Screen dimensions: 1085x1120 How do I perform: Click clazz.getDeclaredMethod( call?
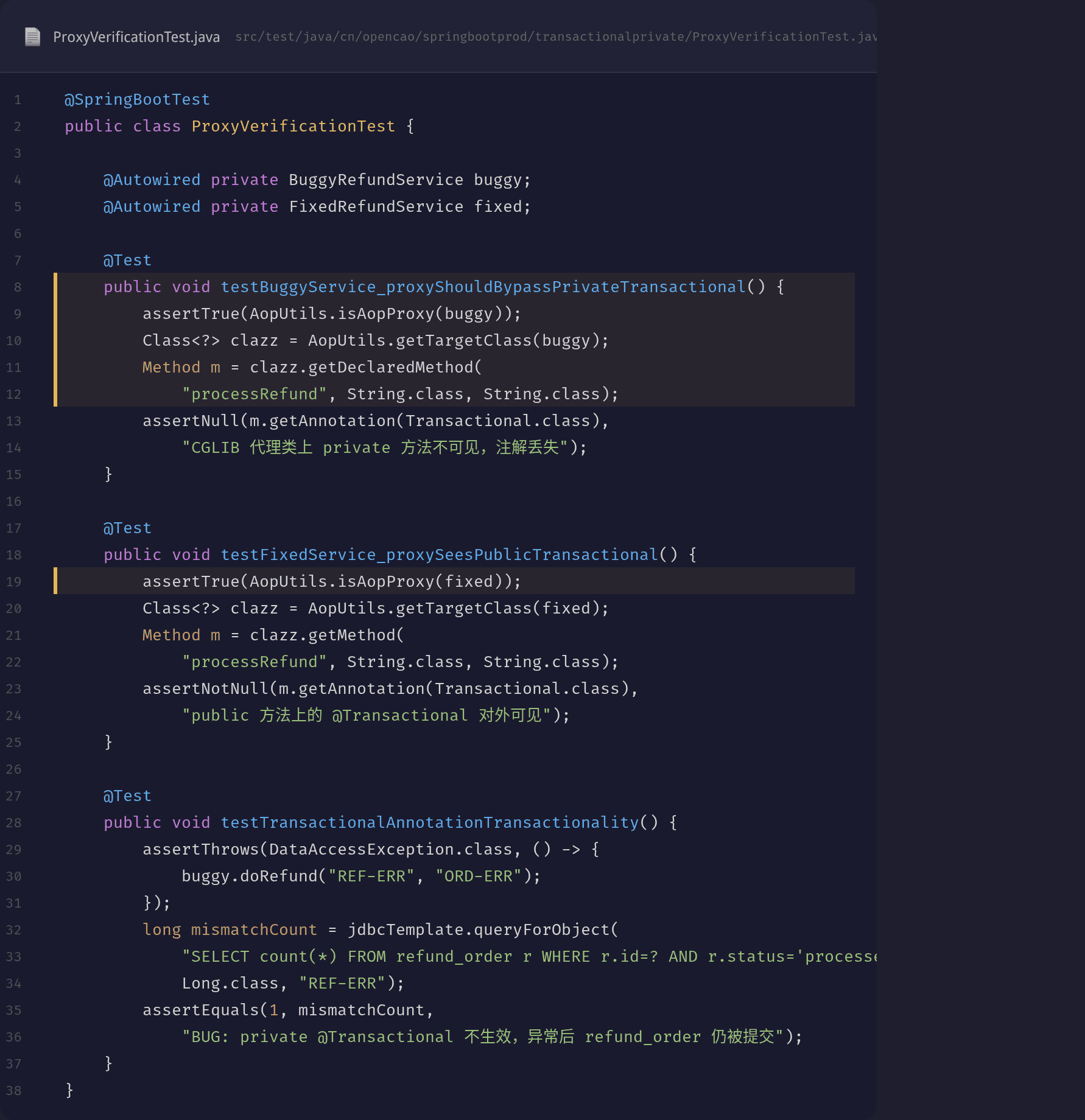point(365,367)
